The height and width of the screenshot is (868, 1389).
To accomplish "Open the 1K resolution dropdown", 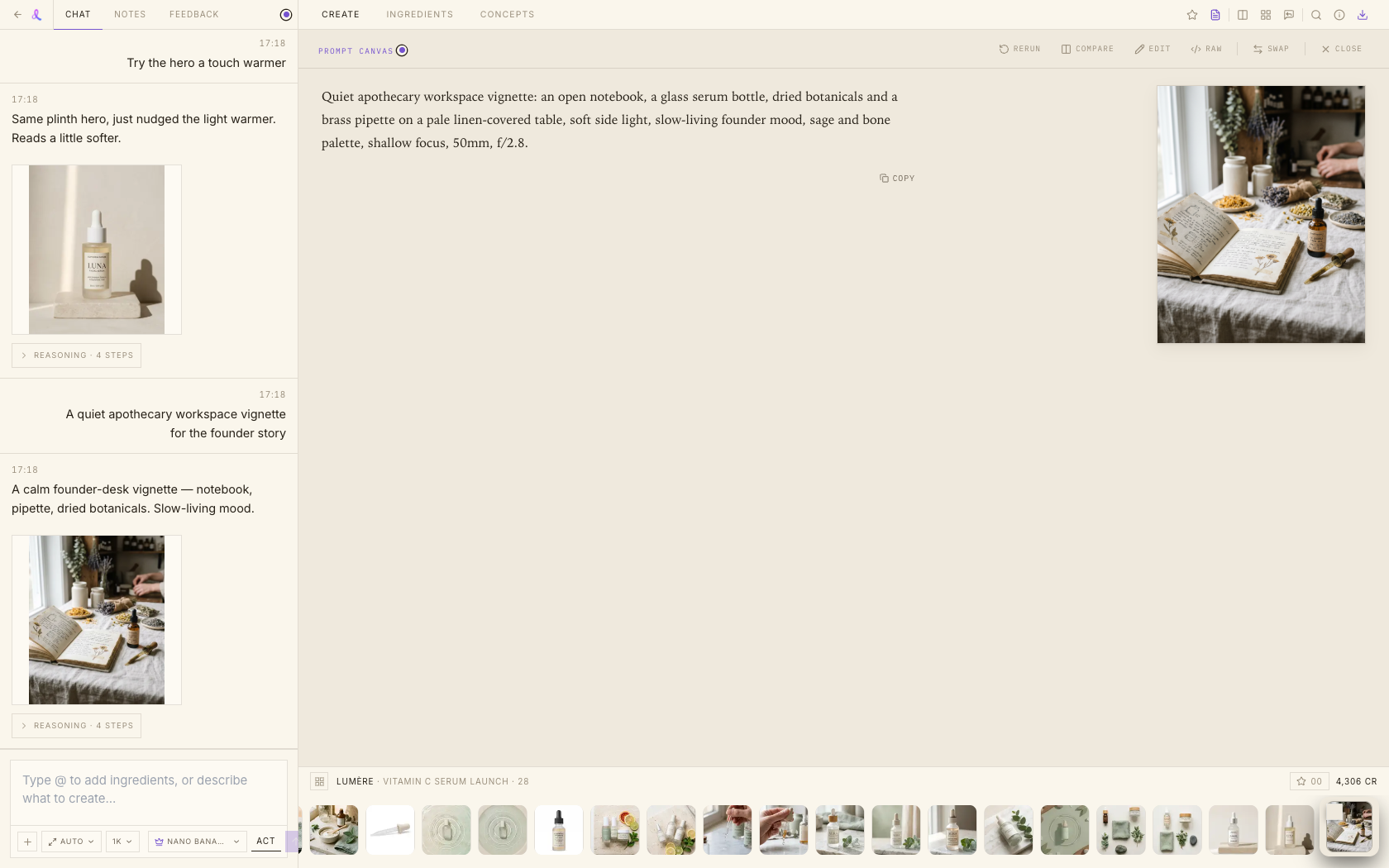I will (122, 842).
